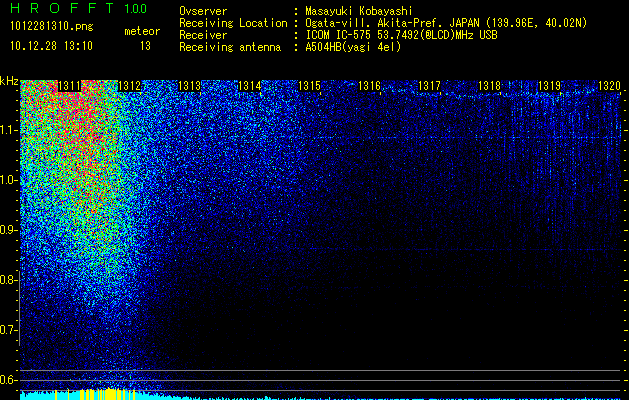This screenshot has height=400, width=629.
Task: Select receiver text ICOM IC-575 53.7492 MHz
Action: 401,35
